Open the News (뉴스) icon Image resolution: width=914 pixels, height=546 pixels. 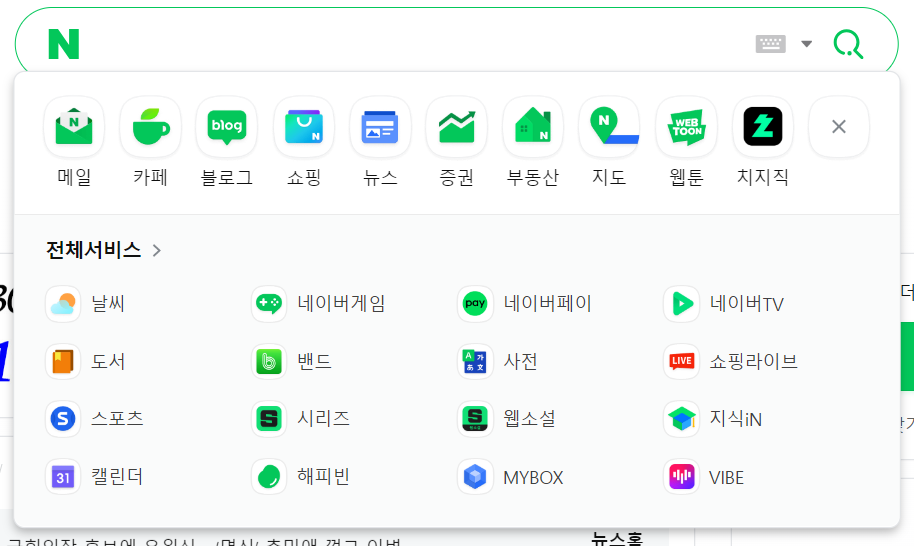coord(380,126)
